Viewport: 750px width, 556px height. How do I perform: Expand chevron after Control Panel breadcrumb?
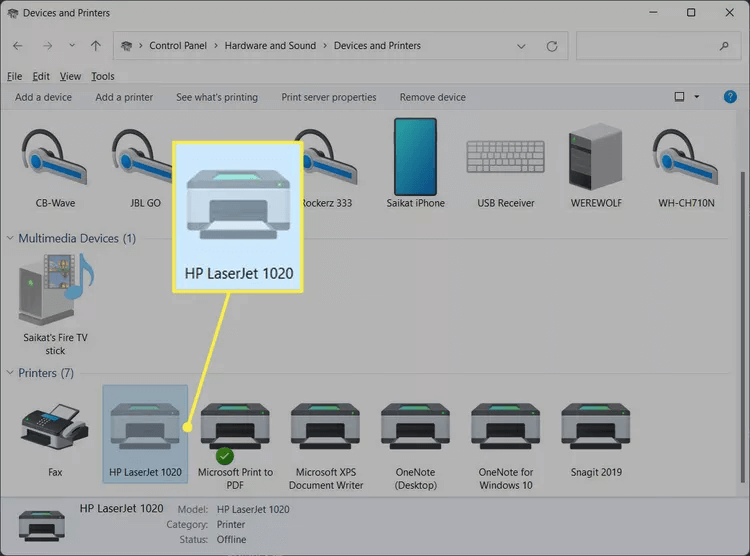tap(216, 45)
